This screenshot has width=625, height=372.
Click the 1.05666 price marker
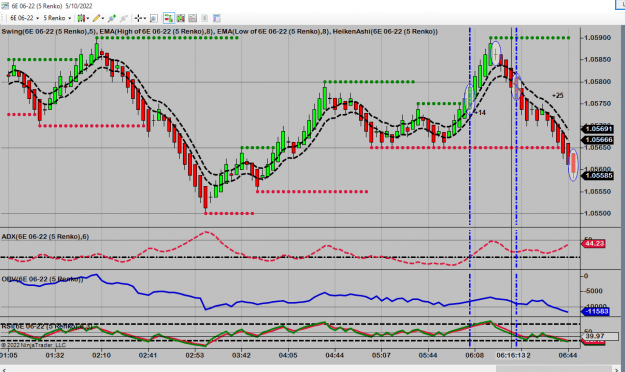click(x=597, y=140)
